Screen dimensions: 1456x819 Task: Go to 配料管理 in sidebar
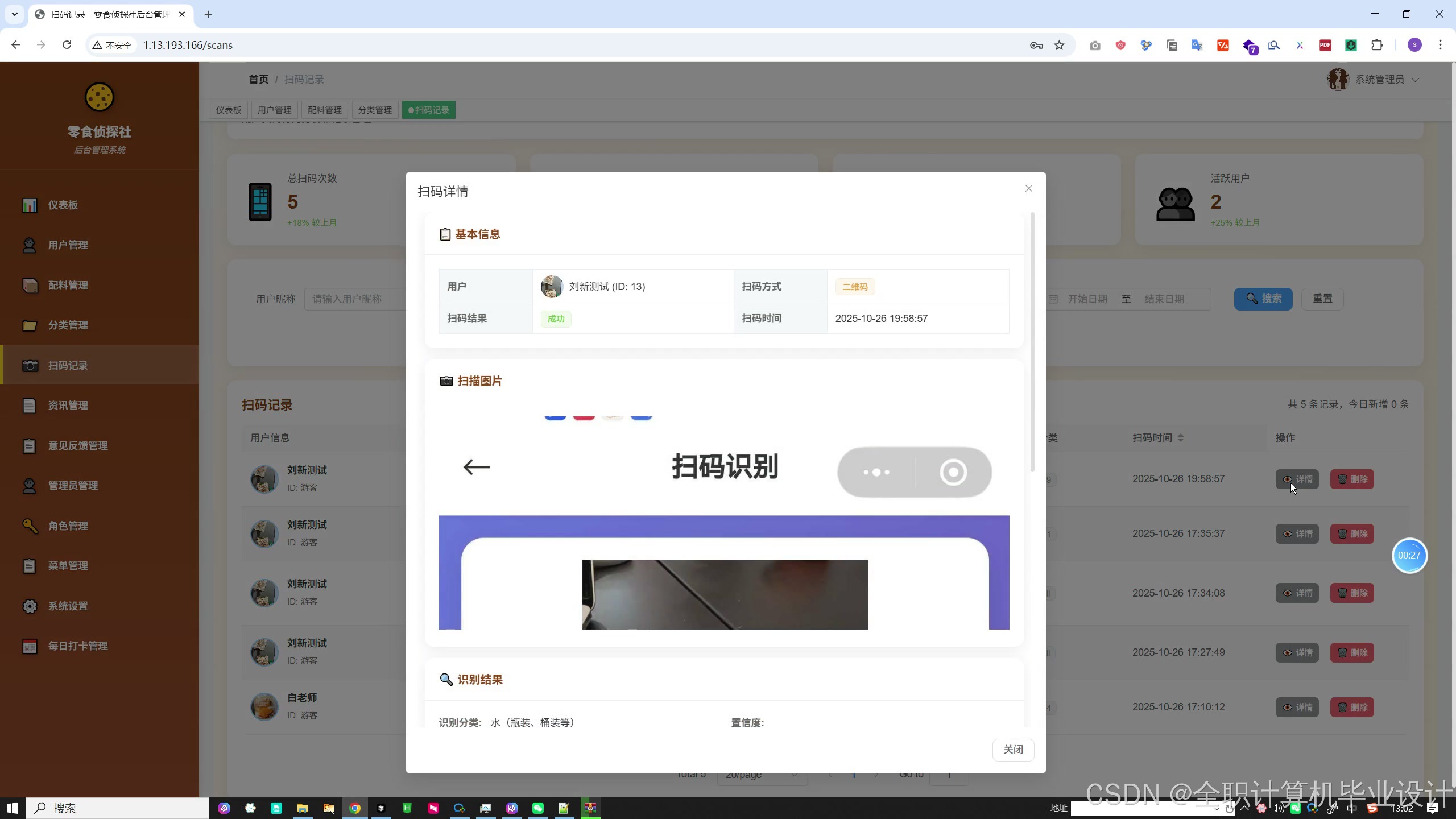(68, 285)
